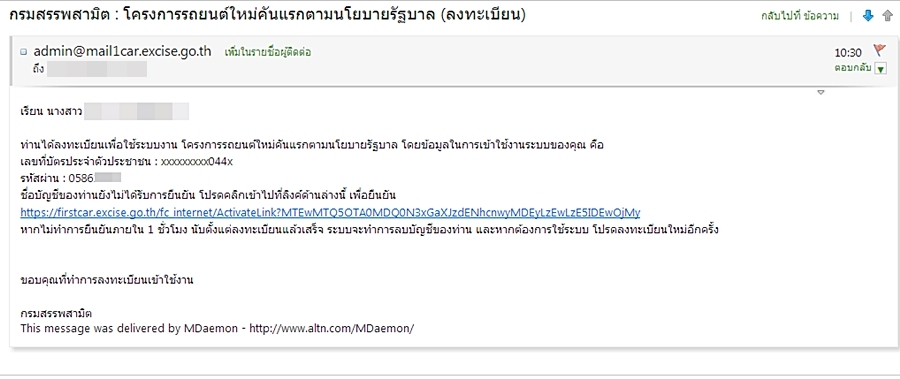Viewport: 900px width, 379px height.
Task: Click sender admin@mail1car.excise.go.th address
Action: tap(122, 51)
